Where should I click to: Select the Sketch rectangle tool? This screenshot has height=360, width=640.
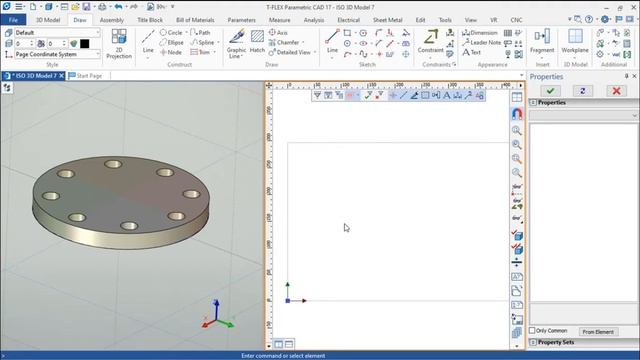[x=347, y=33]
